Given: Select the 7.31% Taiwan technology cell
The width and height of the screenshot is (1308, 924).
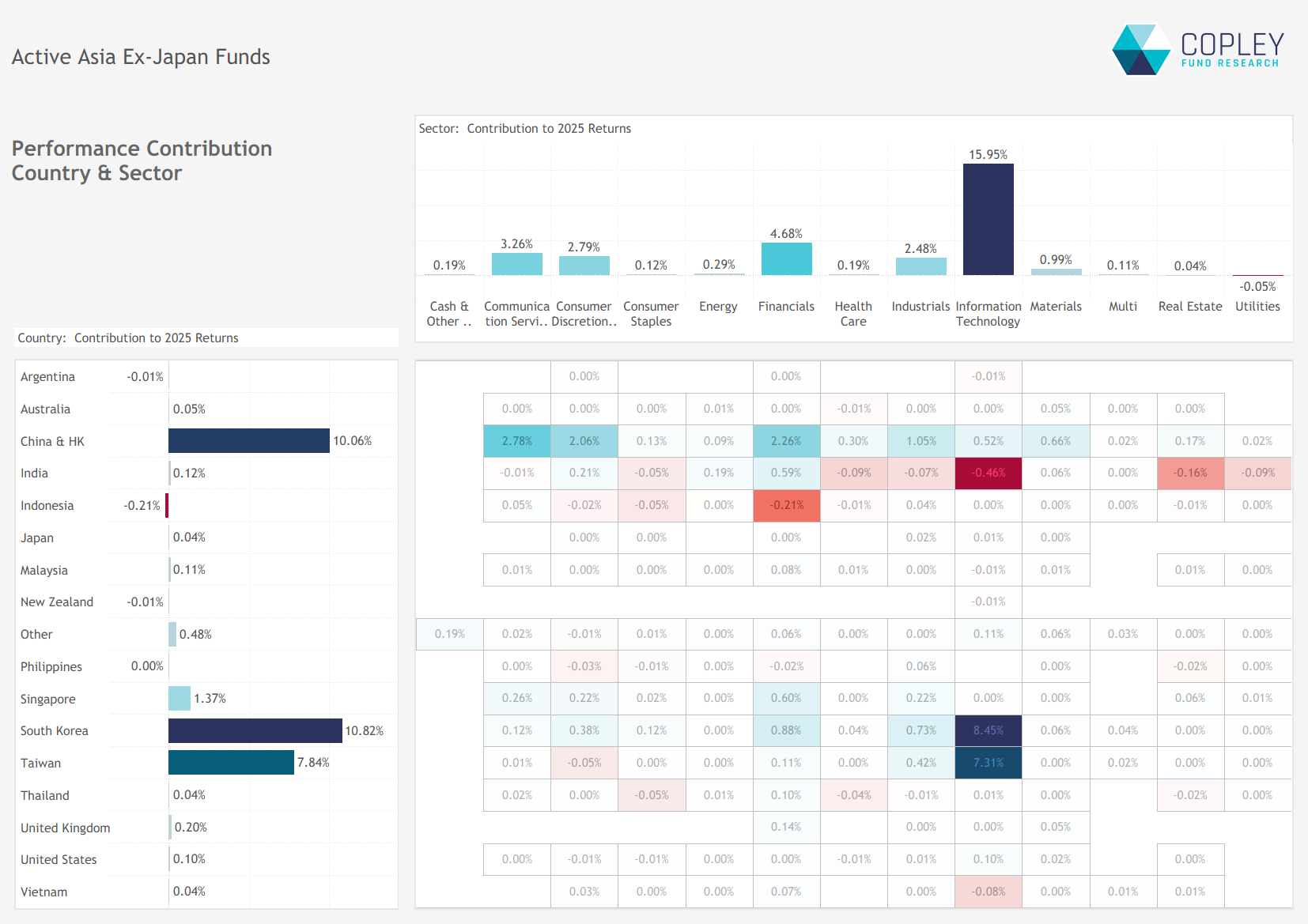Looking at the screenshot, I should pos(988,763).
